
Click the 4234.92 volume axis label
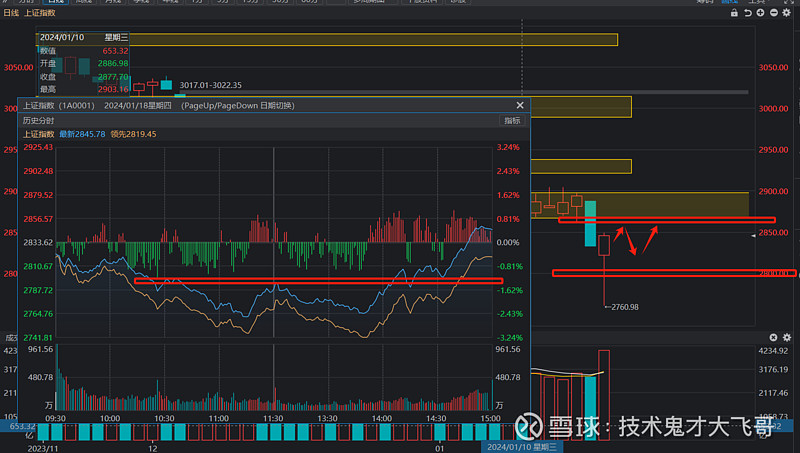(x=773, y=351)
